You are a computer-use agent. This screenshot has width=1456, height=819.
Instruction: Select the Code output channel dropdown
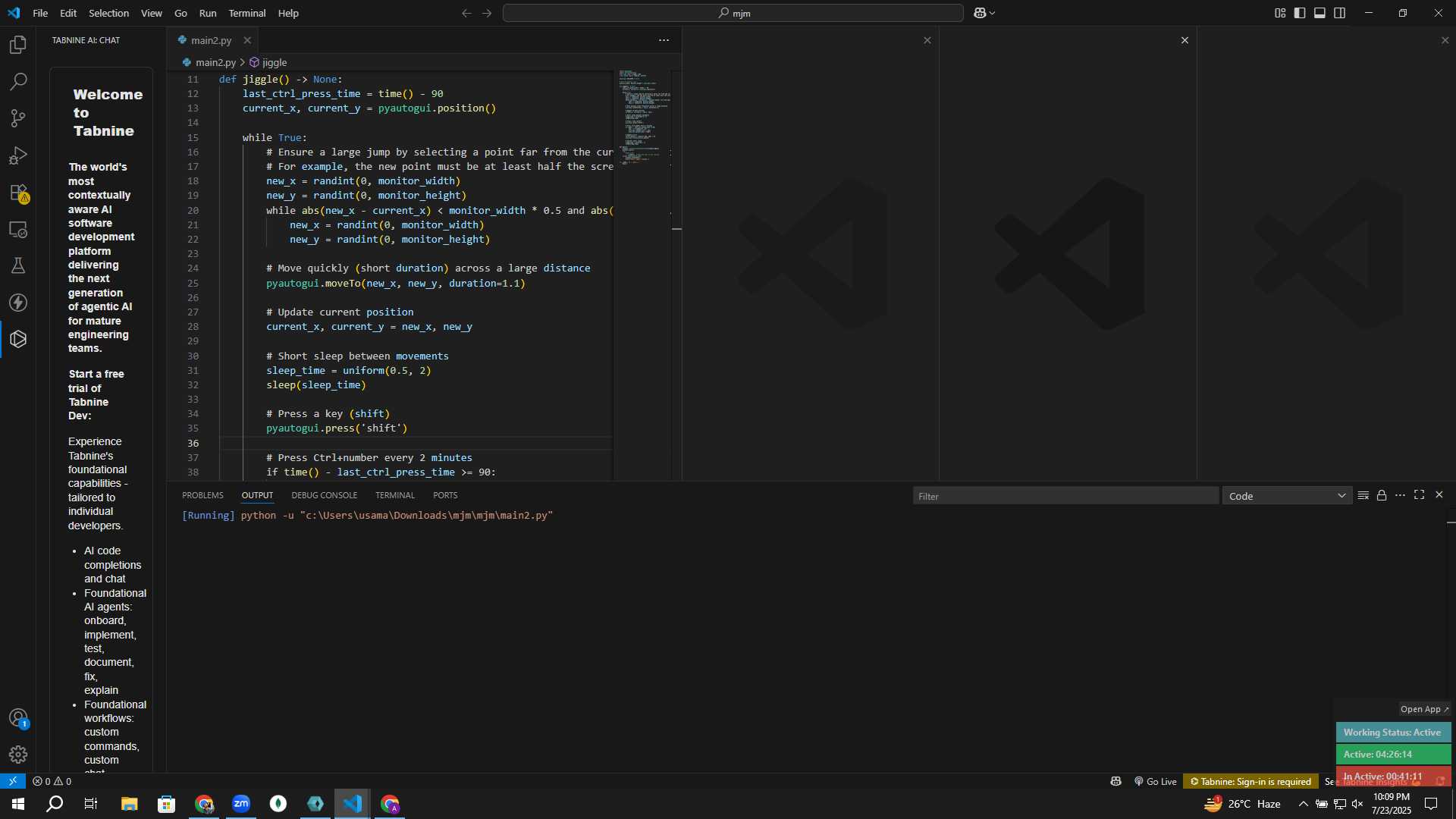coord(1287,496)
